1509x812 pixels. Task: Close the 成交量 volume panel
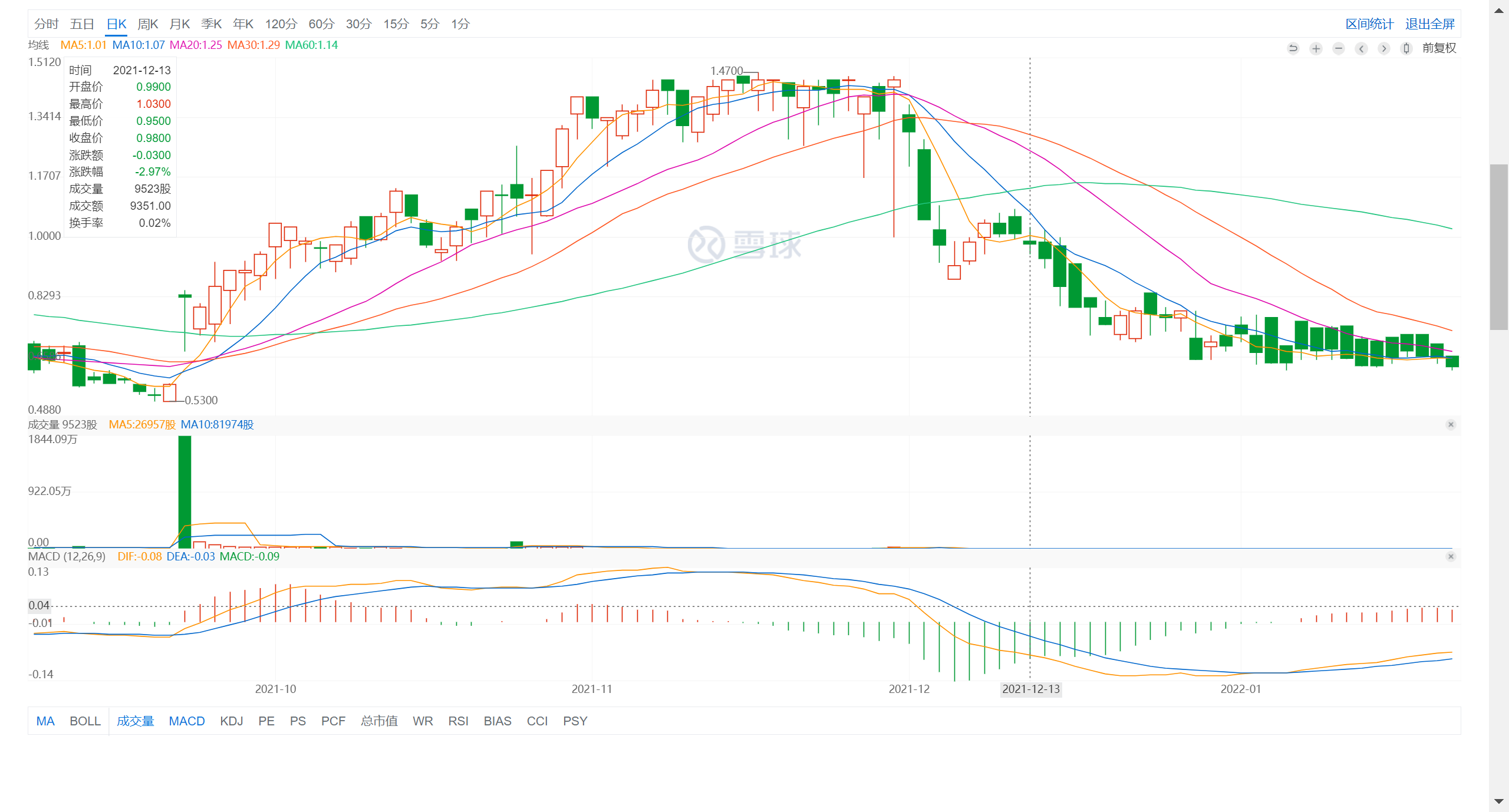(1451, 425)
